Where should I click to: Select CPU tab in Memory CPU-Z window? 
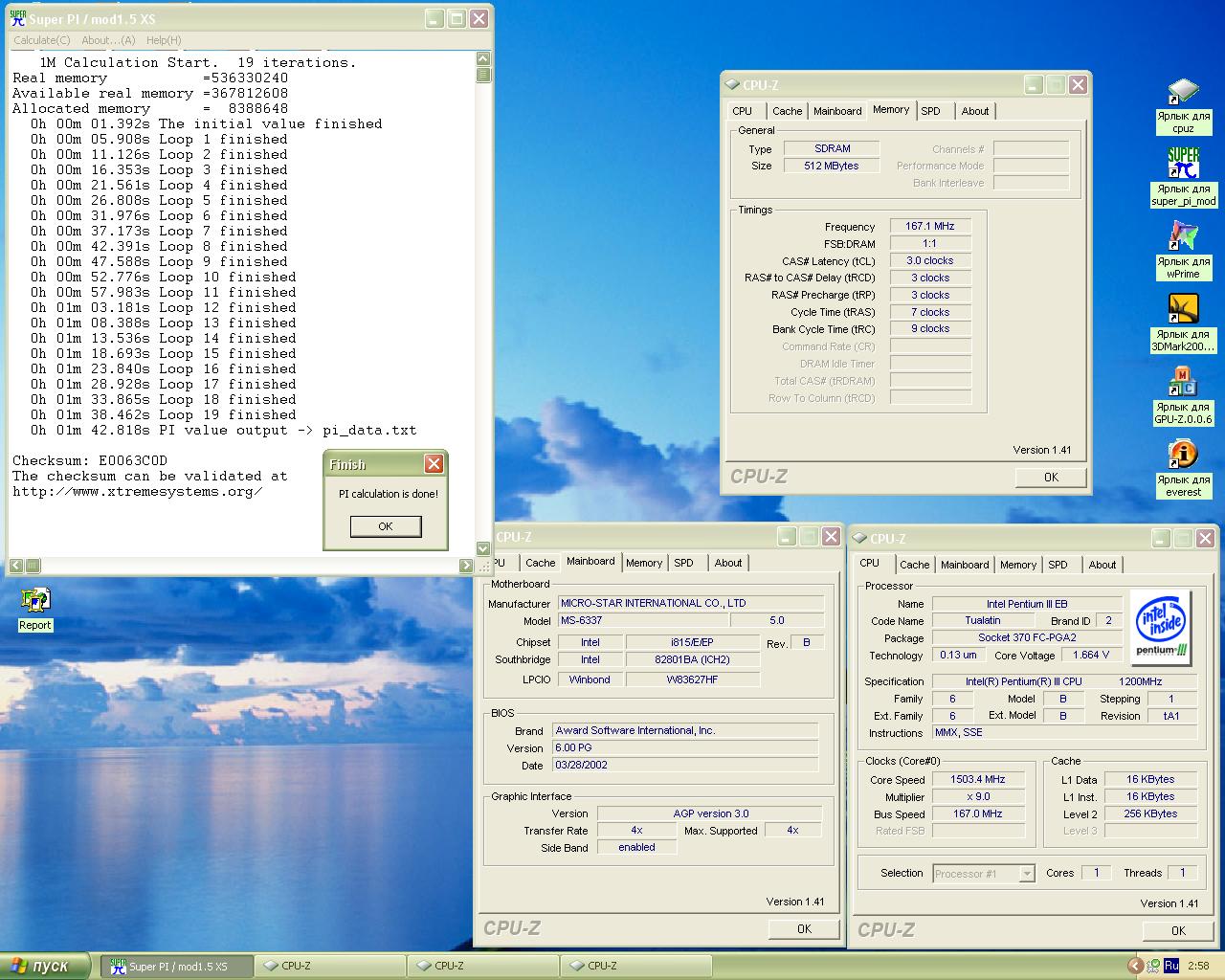[743, 111]
